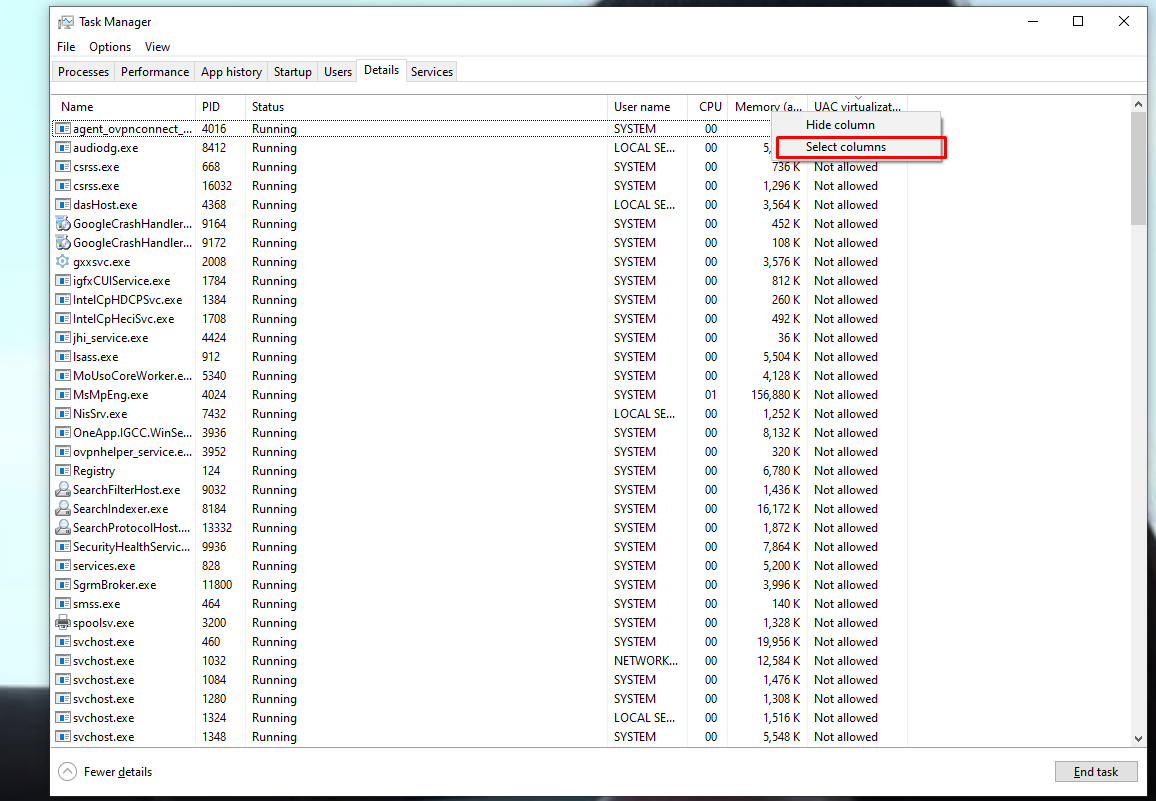Click the scrollbar down arrow
This screenshot has height=801, width=1156.
pyautogui.click(x=1138, y=738)
